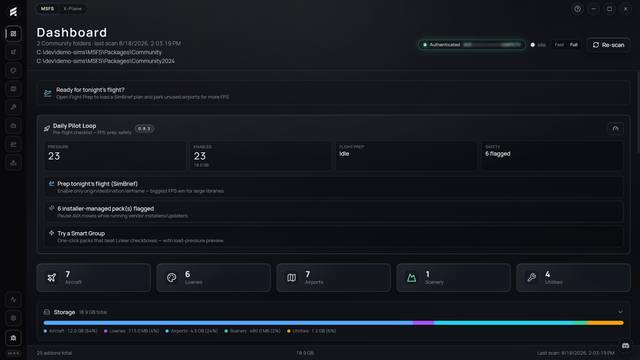Viewport: 640px width, 360px height.
Task: Click the Idle status indicator dot
Action: (532, 45)
